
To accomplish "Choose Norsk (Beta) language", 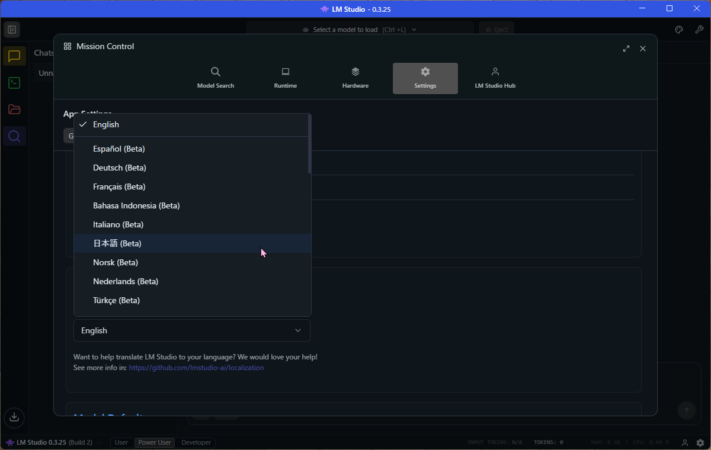I will 192,263.
